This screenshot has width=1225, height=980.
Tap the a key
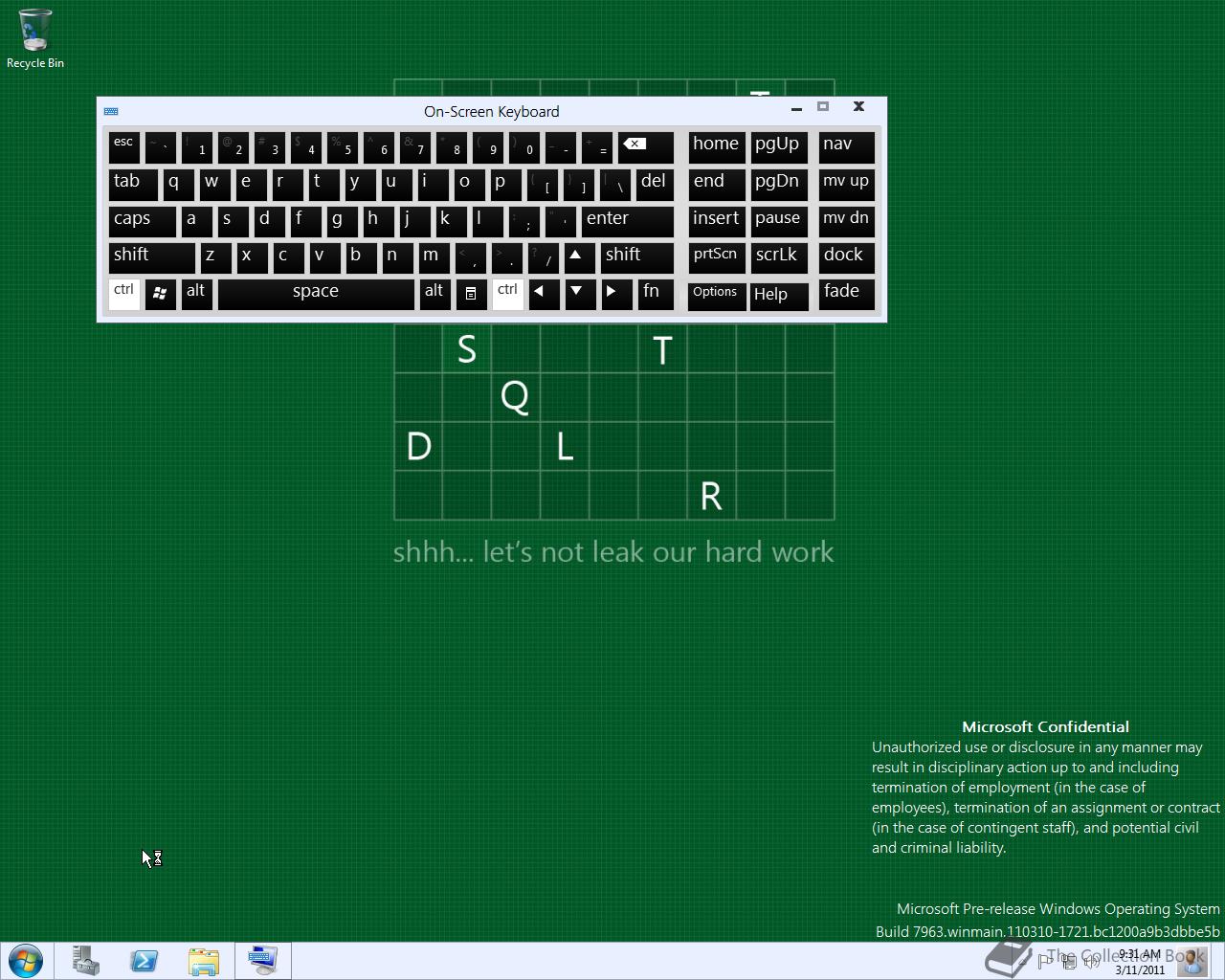197,221
